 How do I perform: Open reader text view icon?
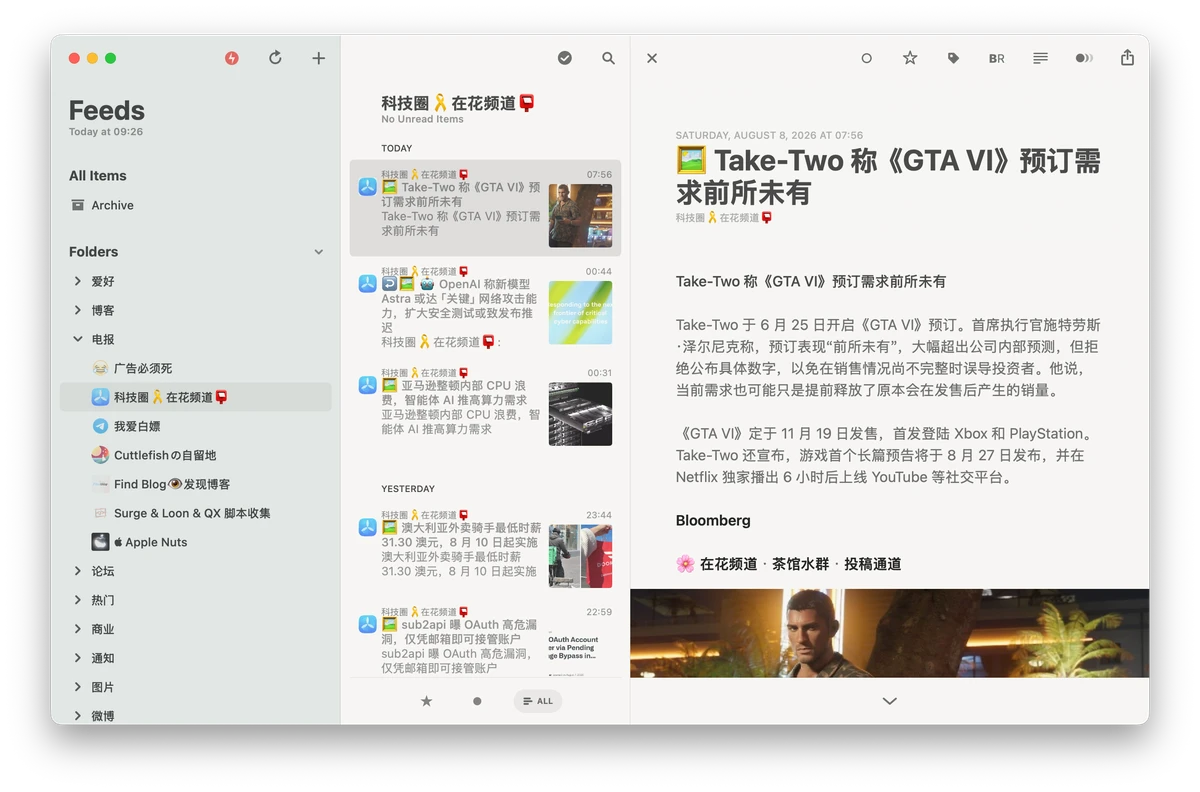click(1040, 58)
